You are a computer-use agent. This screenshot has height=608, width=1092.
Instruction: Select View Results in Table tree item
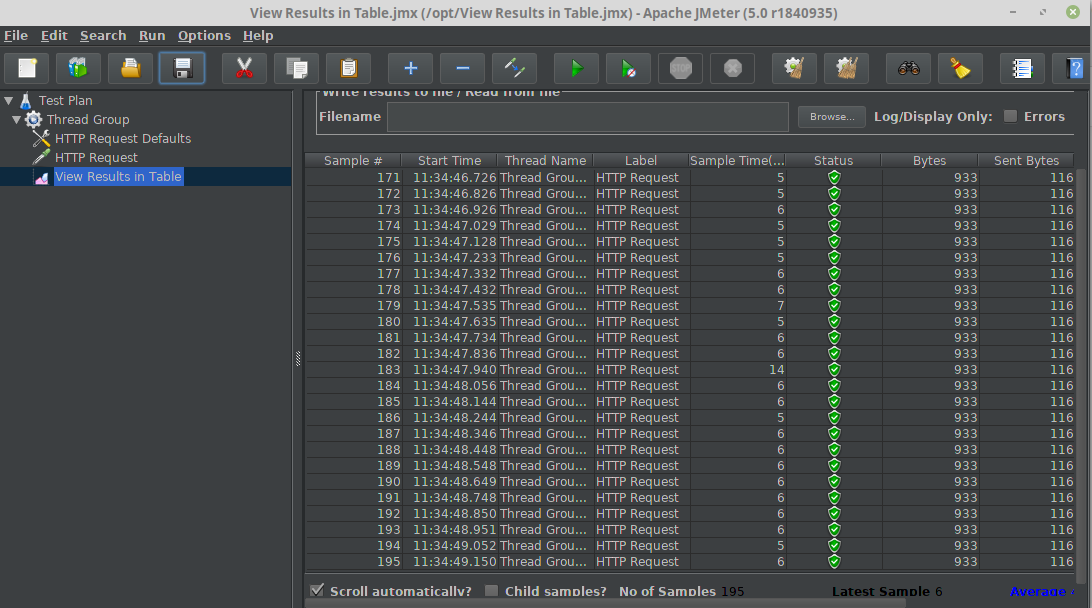click(118, 177)
